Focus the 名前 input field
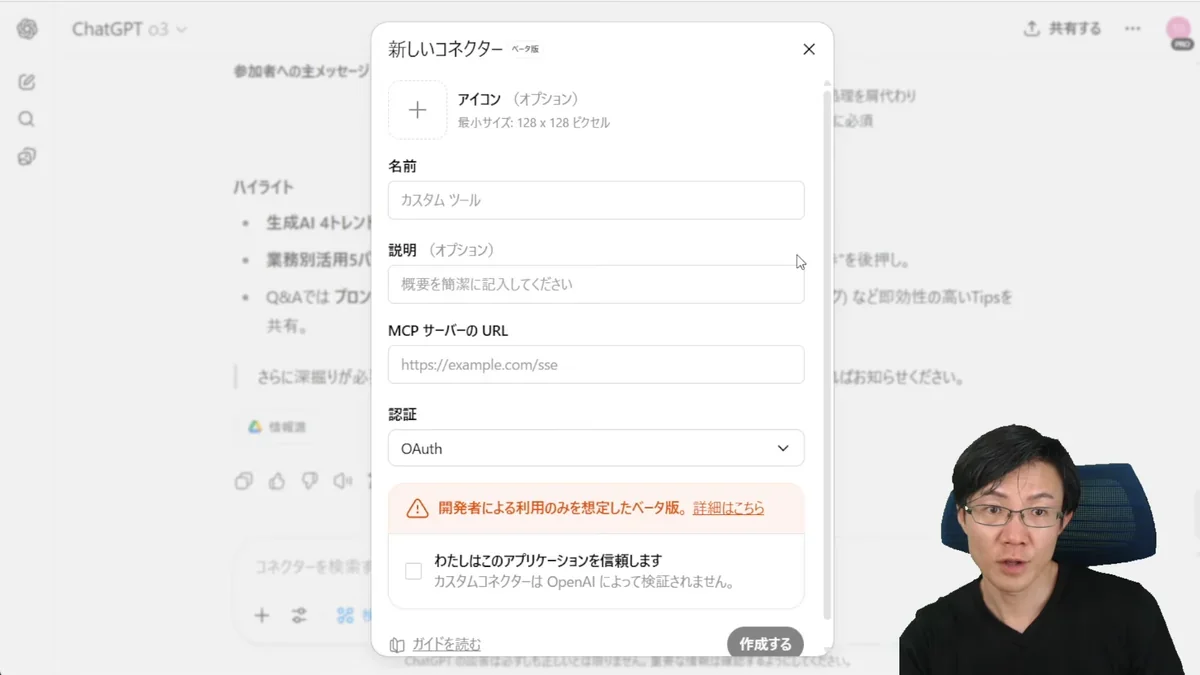The height and width of the screenshot is (675, 1200). (x=596, y=200)
